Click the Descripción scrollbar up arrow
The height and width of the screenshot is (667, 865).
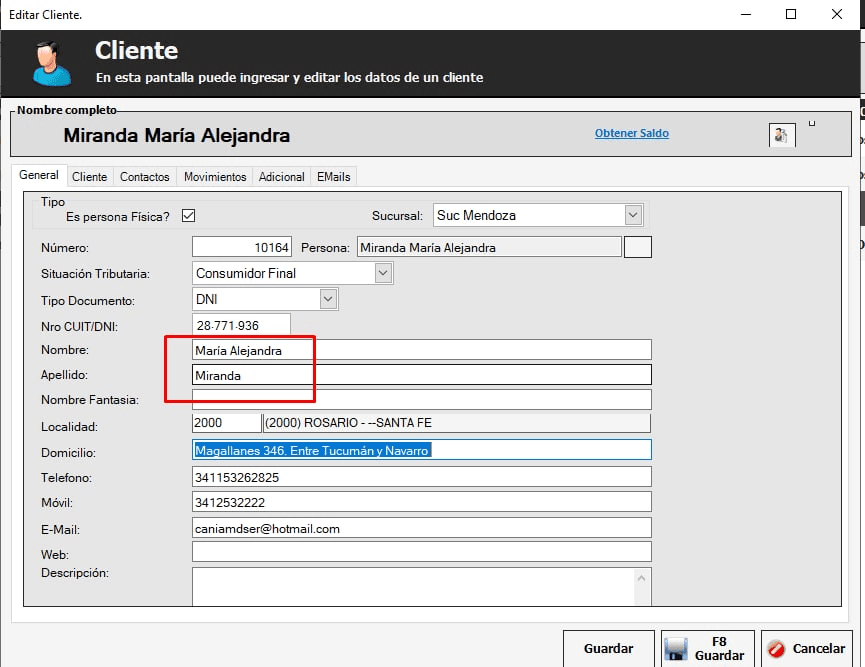pyautogui.click(x=642, y=578)
